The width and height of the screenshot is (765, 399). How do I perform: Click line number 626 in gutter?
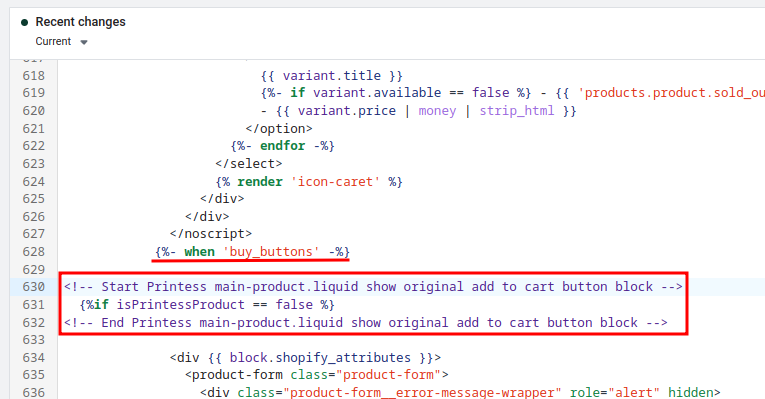click(34, 216)
